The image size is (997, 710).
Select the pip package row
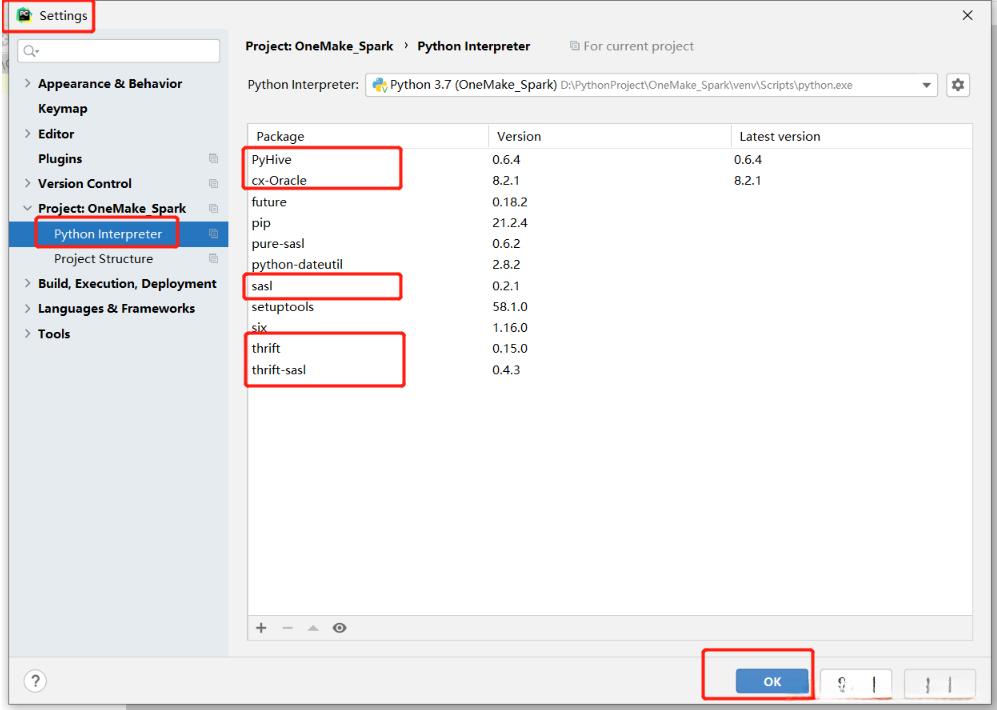point(610,222)
